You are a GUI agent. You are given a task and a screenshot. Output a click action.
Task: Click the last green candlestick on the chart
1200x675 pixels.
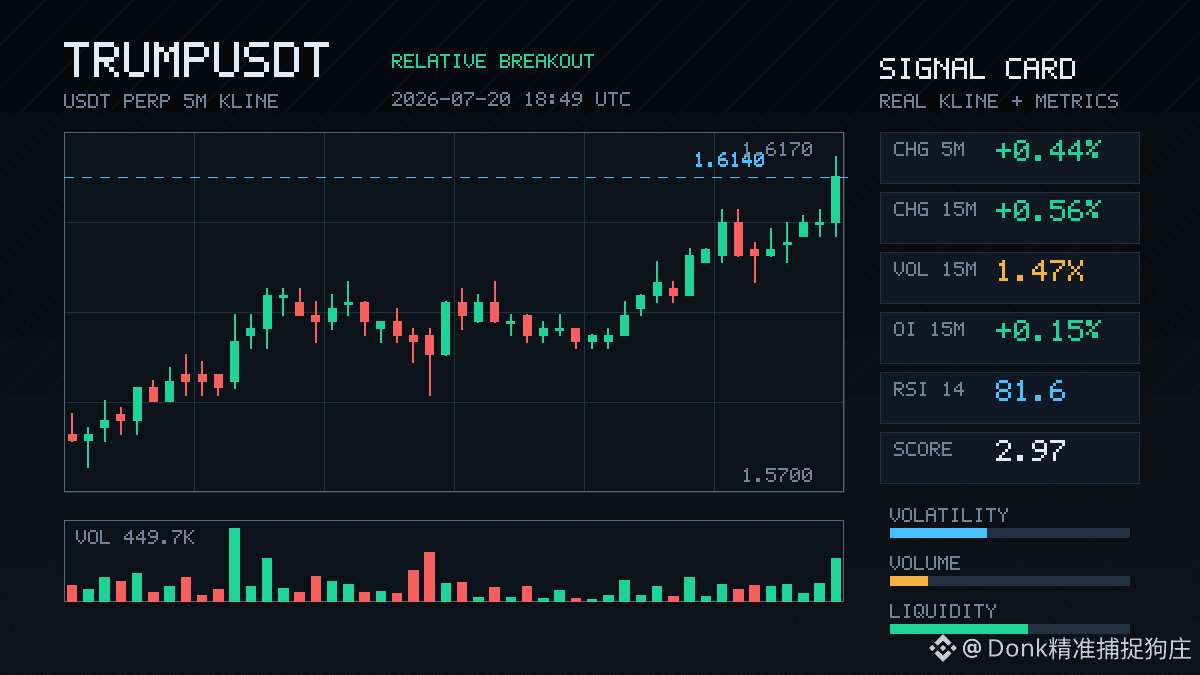click(836, 198)
